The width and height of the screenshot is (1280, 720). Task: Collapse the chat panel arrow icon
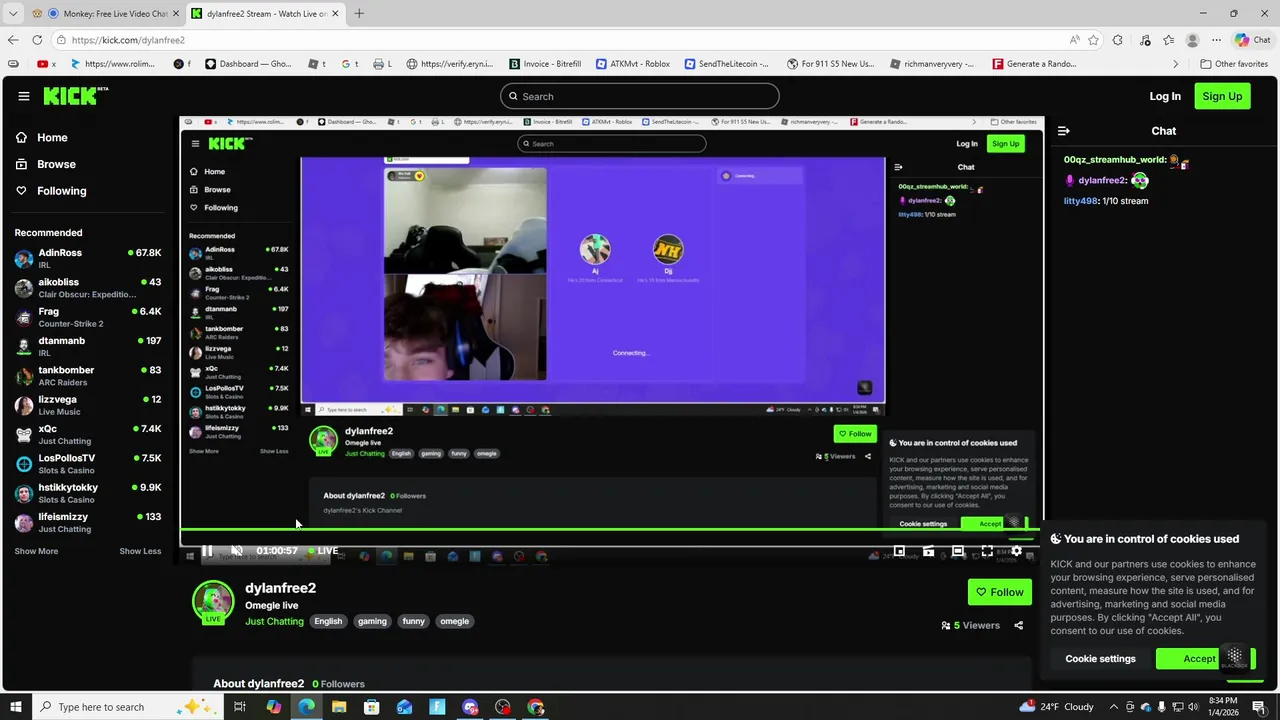point(1064,131)
